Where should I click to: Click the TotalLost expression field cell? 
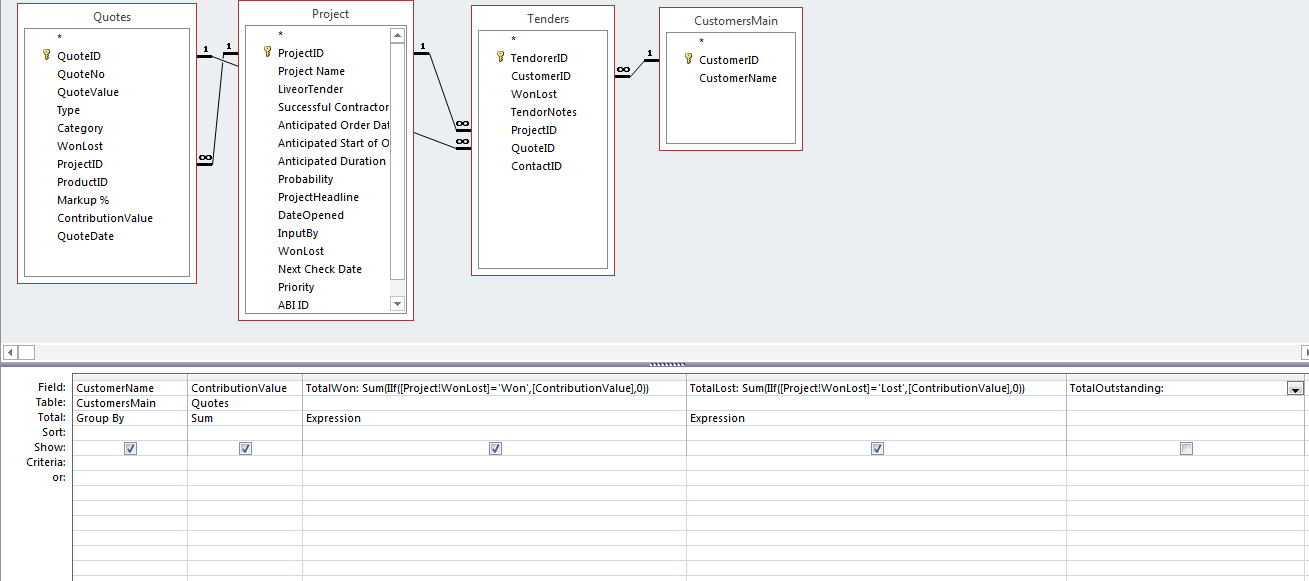876,388
